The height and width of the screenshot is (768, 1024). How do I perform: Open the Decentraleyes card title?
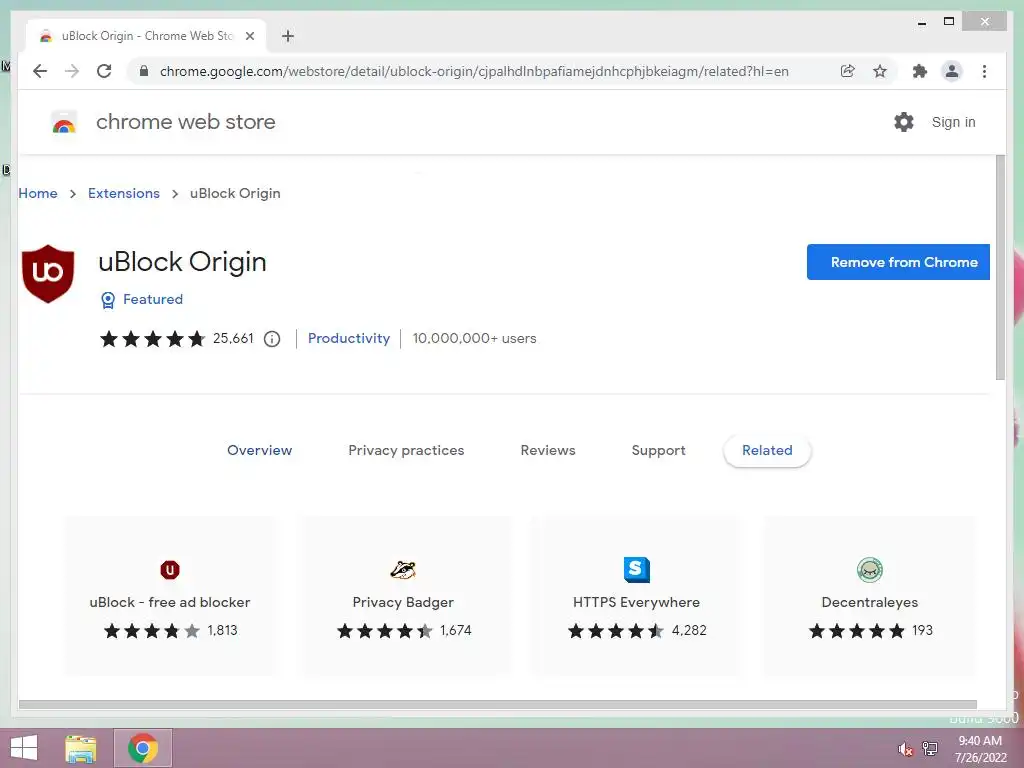tap(870, 602)
